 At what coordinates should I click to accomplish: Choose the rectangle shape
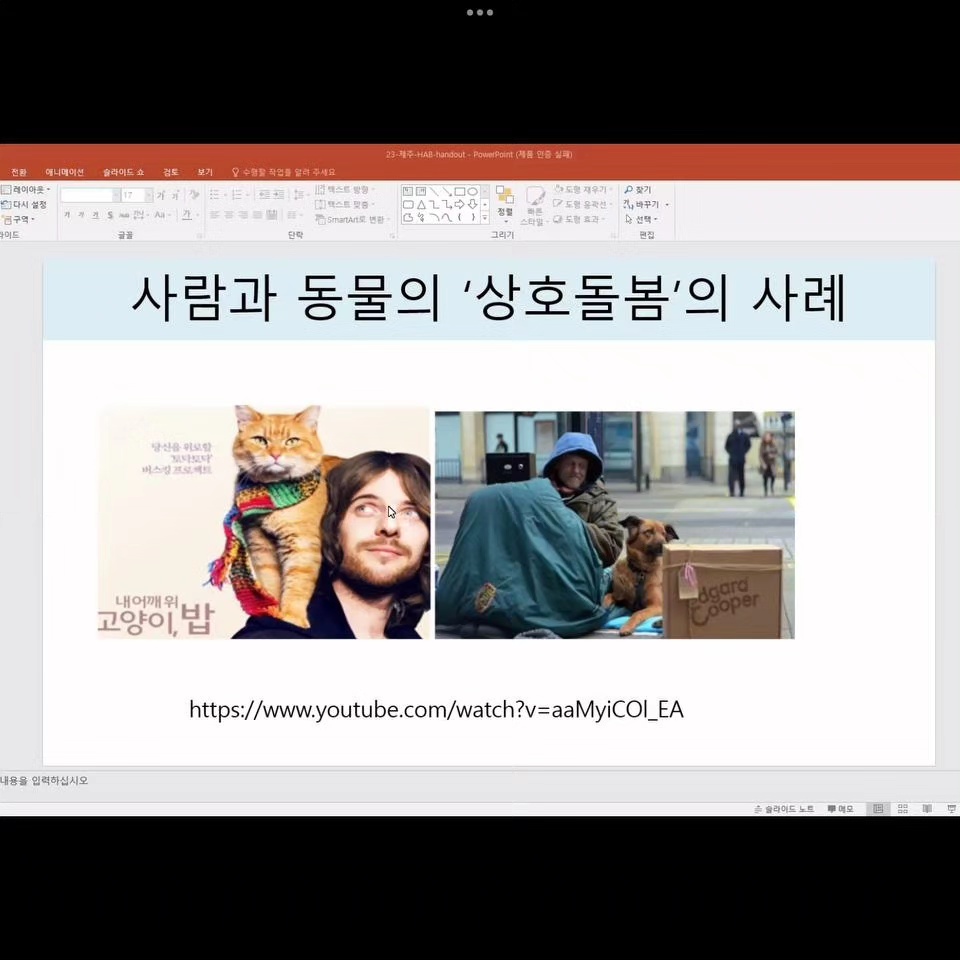click(x=459, y=192)
